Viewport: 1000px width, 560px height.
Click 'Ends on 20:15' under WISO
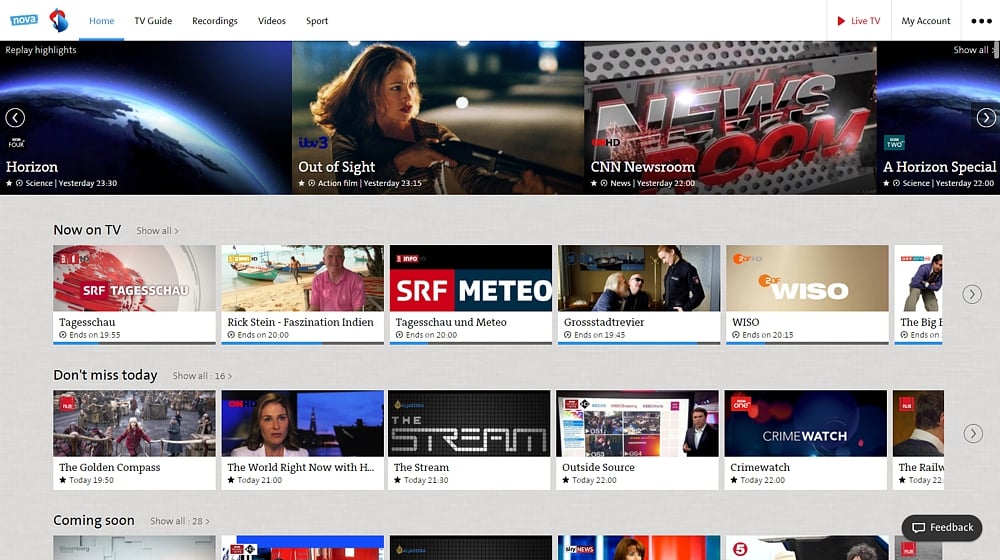click(768, 335)
